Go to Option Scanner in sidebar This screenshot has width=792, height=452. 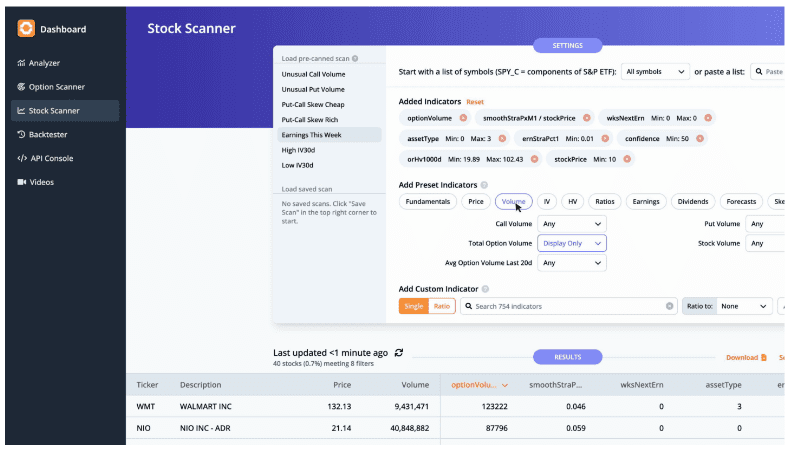point(63,87)
